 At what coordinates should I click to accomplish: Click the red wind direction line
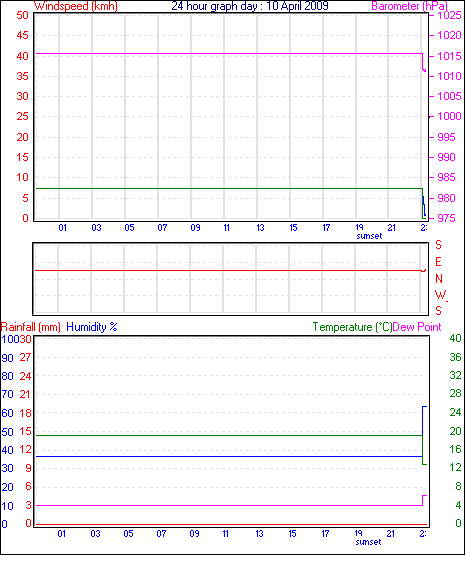pos(229,270)
